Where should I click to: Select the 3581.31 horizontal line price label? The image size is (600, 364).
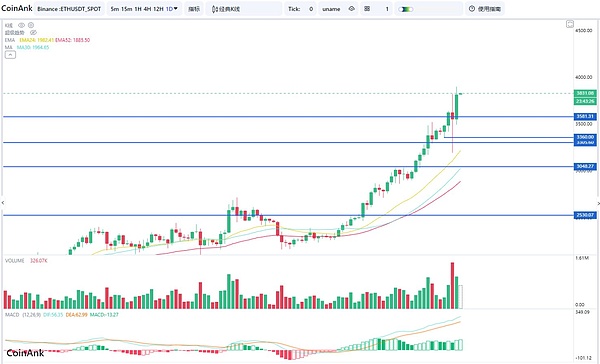(585, 116)
